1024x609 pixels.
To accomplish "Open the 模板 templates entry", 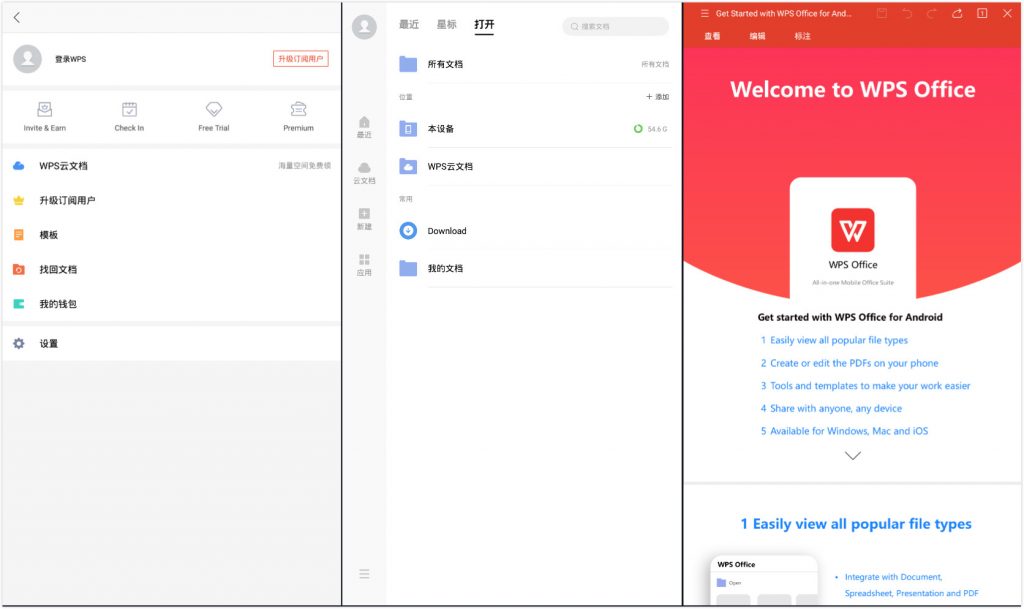I will pos(171,235).
